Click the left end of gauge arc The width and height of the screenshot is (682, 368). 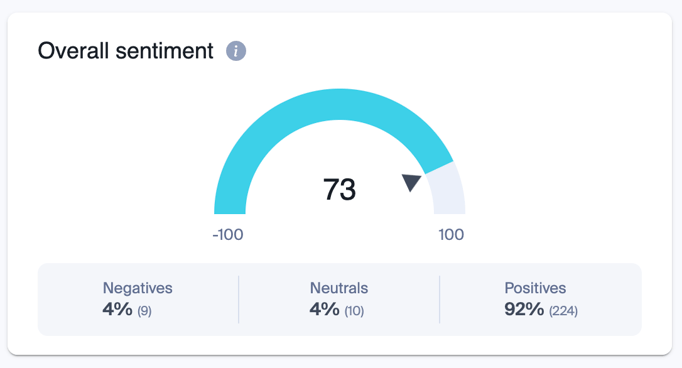point(230,209)
